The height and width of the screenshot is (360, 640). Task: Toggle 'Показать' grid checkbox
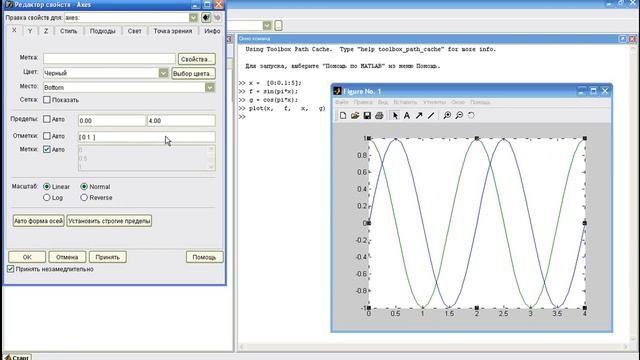click(47, 100)
